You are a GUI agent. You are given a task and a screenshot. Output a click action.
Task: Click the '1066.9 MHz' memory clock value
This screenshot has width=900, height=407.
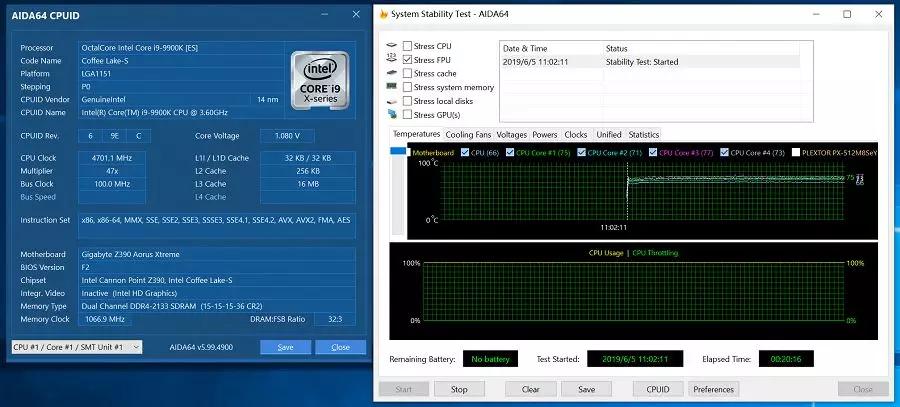coord(104,319)
